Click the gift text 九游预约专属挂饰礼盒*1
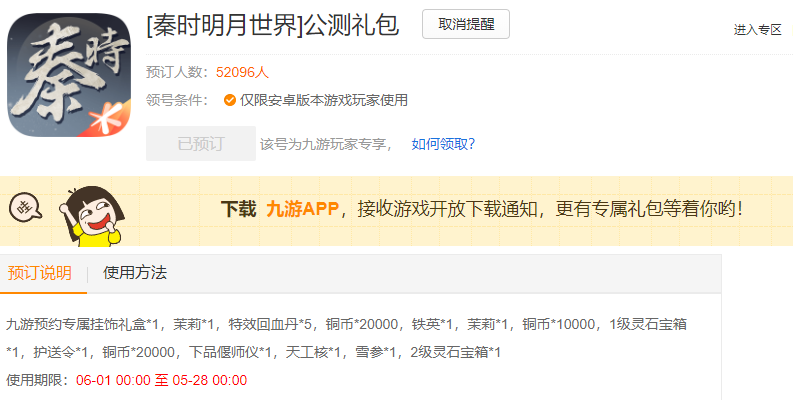 (x=82, y=324)
